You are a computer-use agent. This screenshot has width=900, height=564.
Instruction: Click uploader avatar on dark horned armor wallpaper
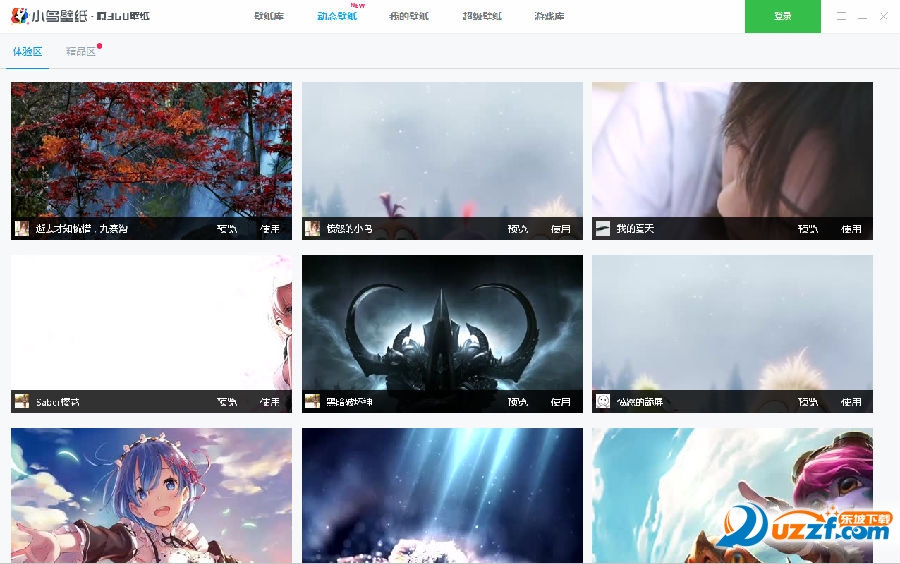coord(312,401)
